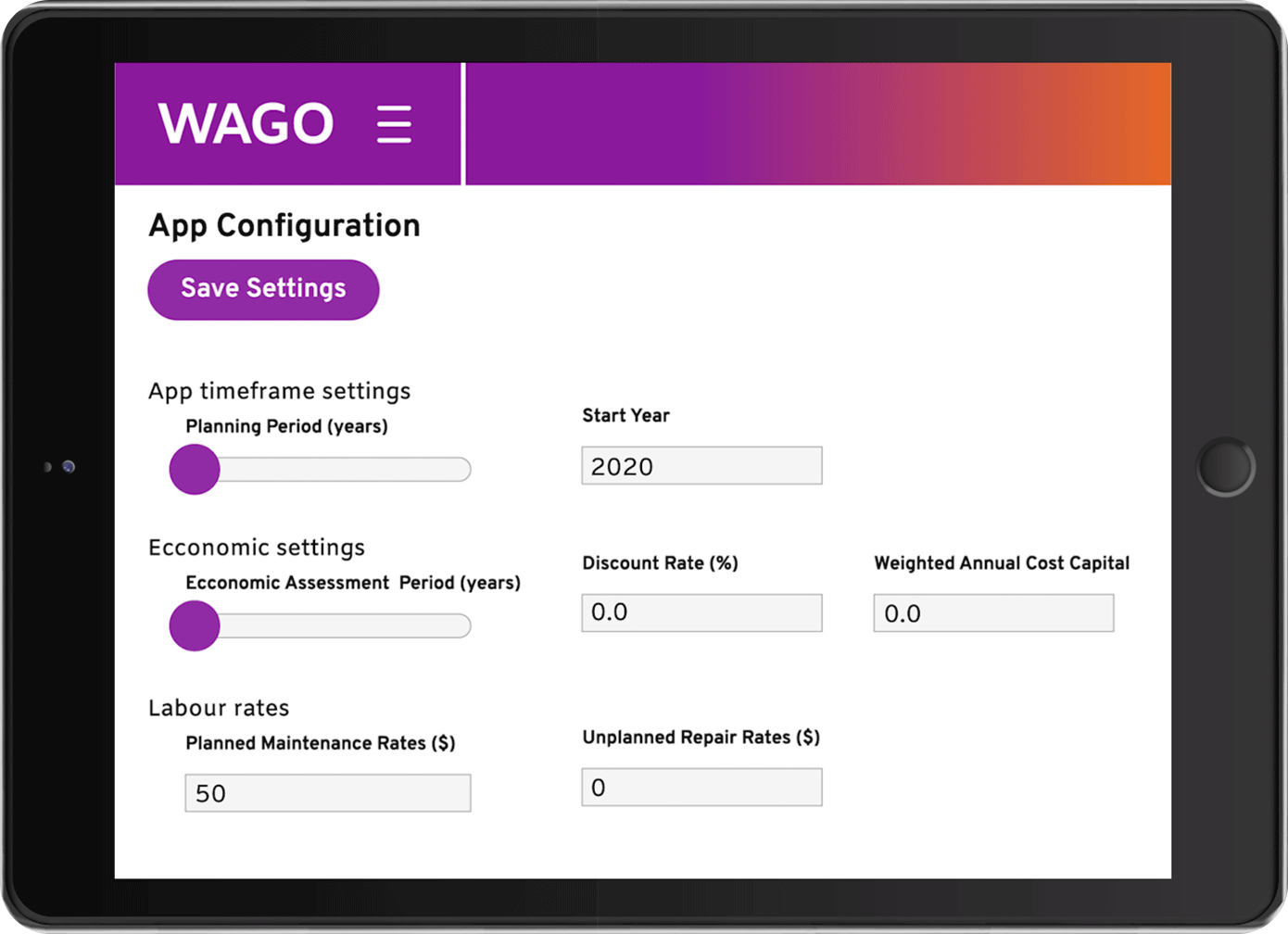Click the Discount Rate (%) input field
This screenshot has height=934, width=1288.
pos(701,612)
